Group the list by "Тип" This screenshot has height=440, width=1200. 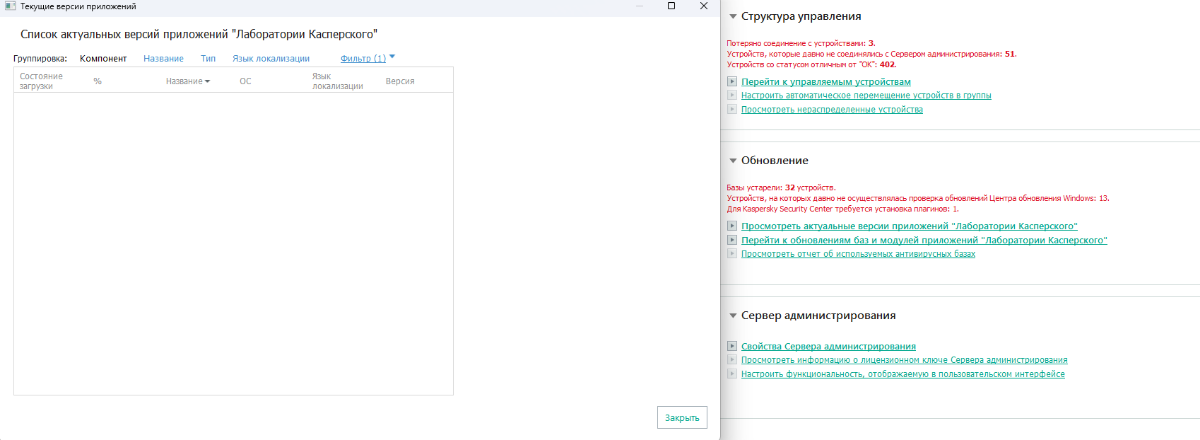click(208, 58)
